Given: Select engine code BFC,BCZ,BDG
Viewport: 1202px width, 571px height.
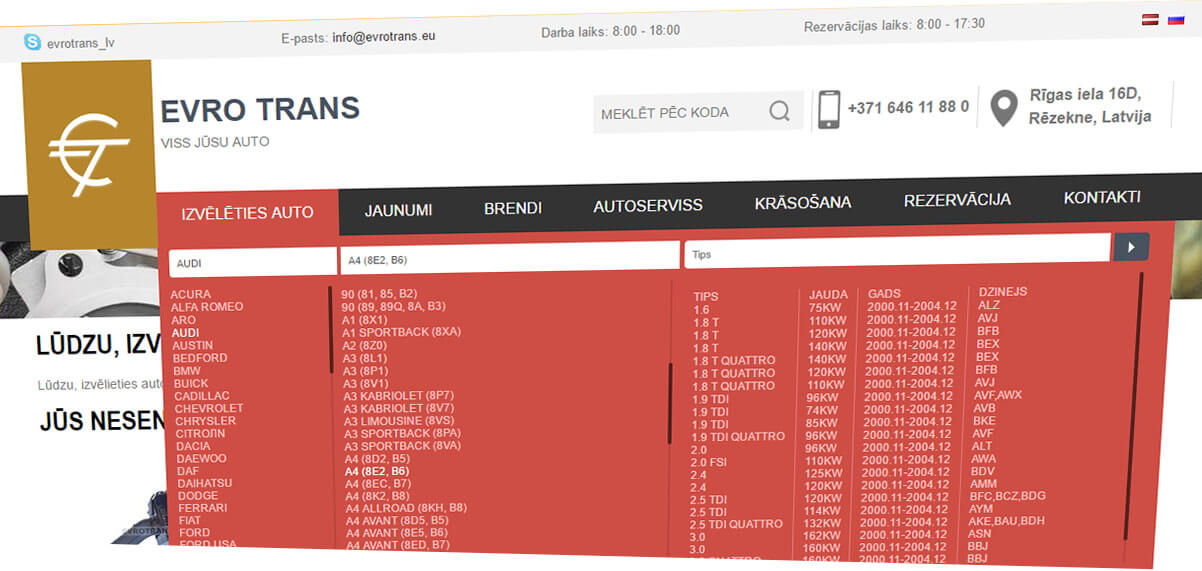Looking at the screenshot, I should coord(1007,496).
